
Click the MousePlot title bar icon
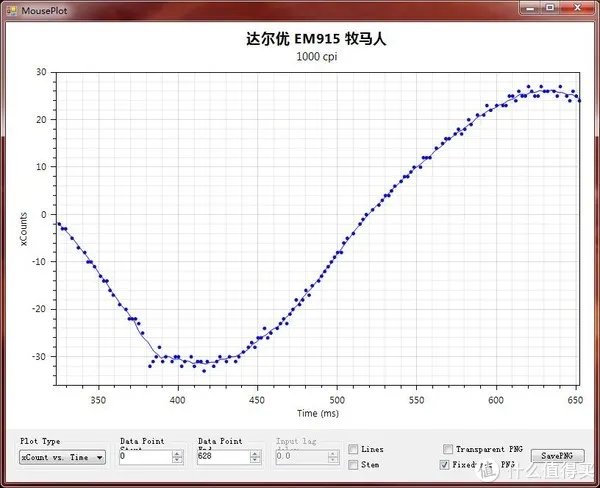tap(11, 10)
